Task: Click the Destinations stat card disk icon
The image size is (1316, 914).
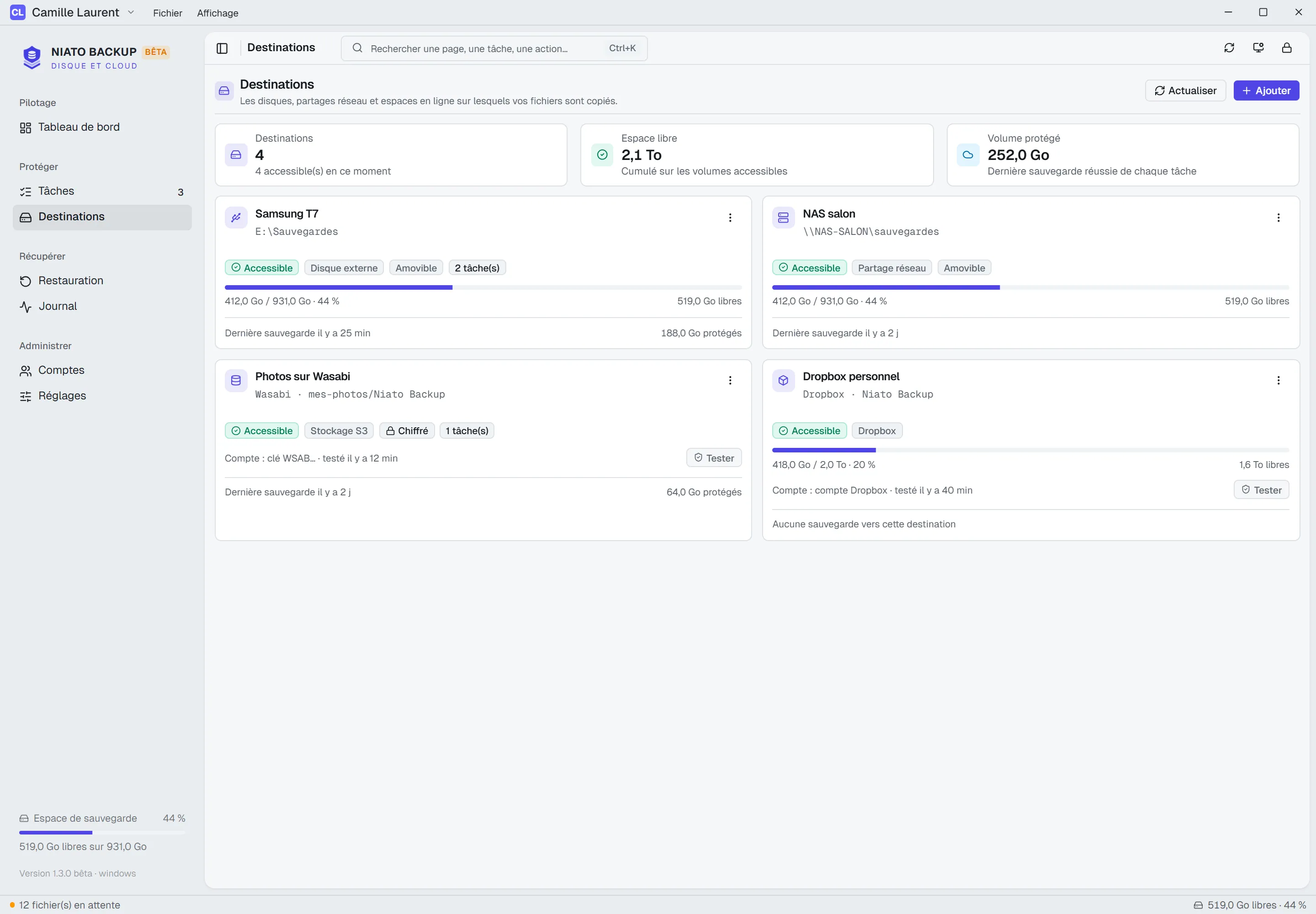Action: pyautogui.click(x=236, y=154)
